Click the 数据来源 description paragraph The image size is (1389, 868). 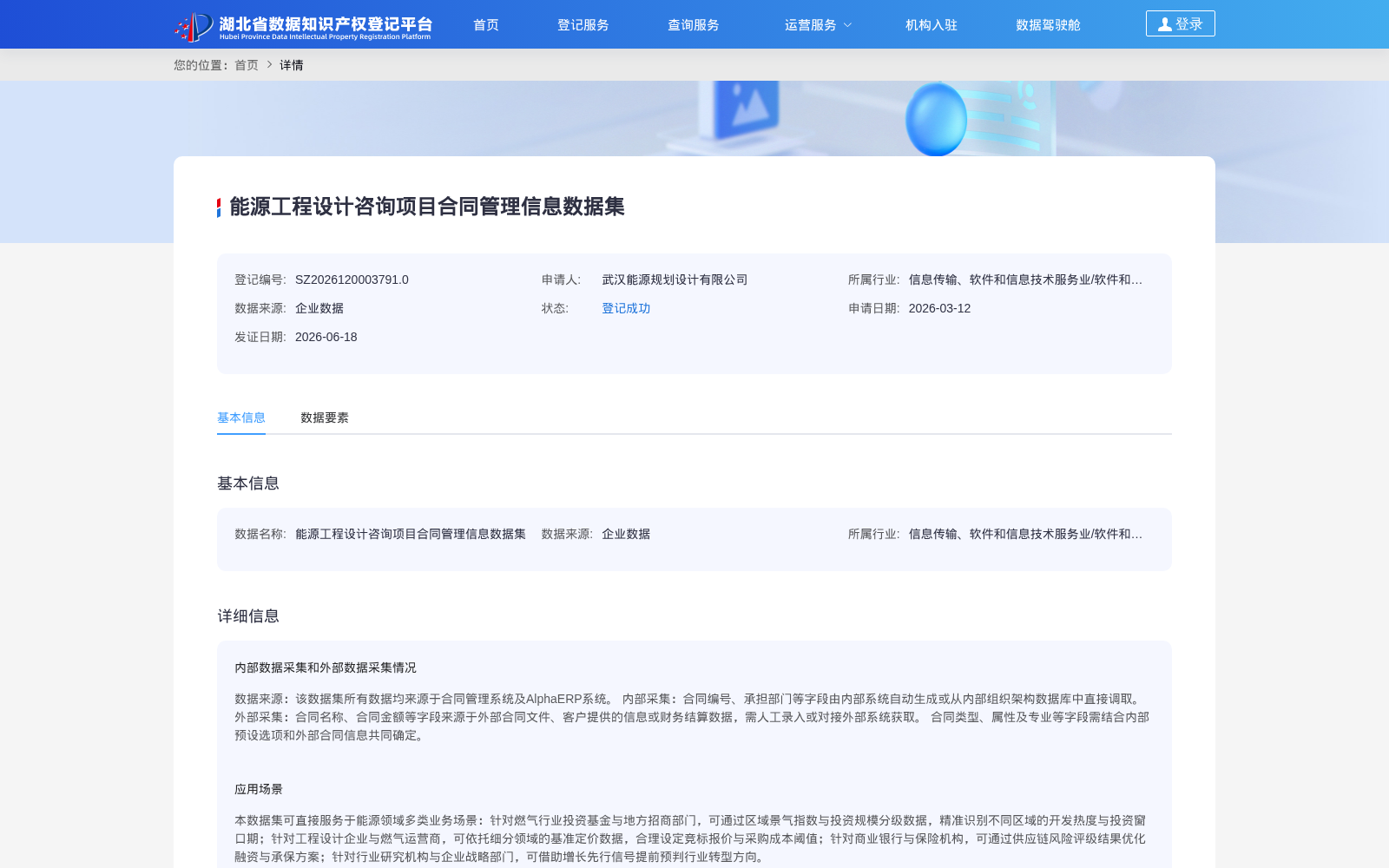click(692, 717)
